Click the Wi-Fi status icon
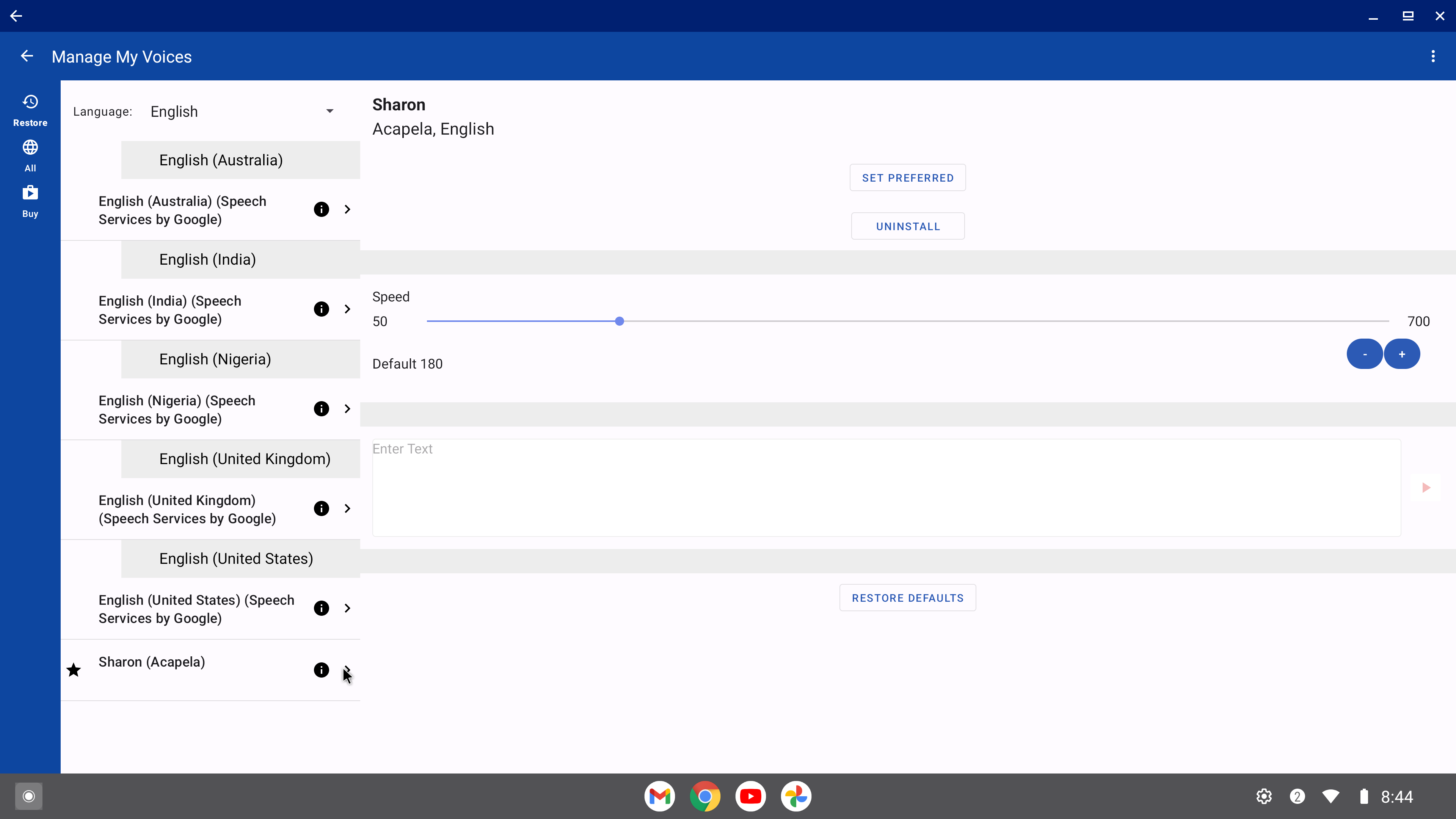The height and width of the screenshot is (819, 1456). pyautogui.click(x=1330, y=796)
